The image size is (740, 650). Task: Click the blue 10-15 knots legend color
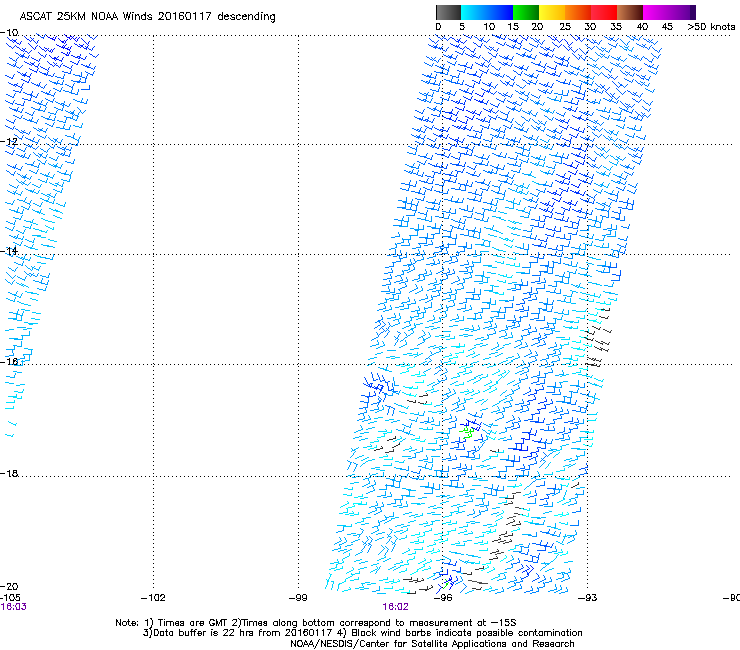tap(500, 12)
